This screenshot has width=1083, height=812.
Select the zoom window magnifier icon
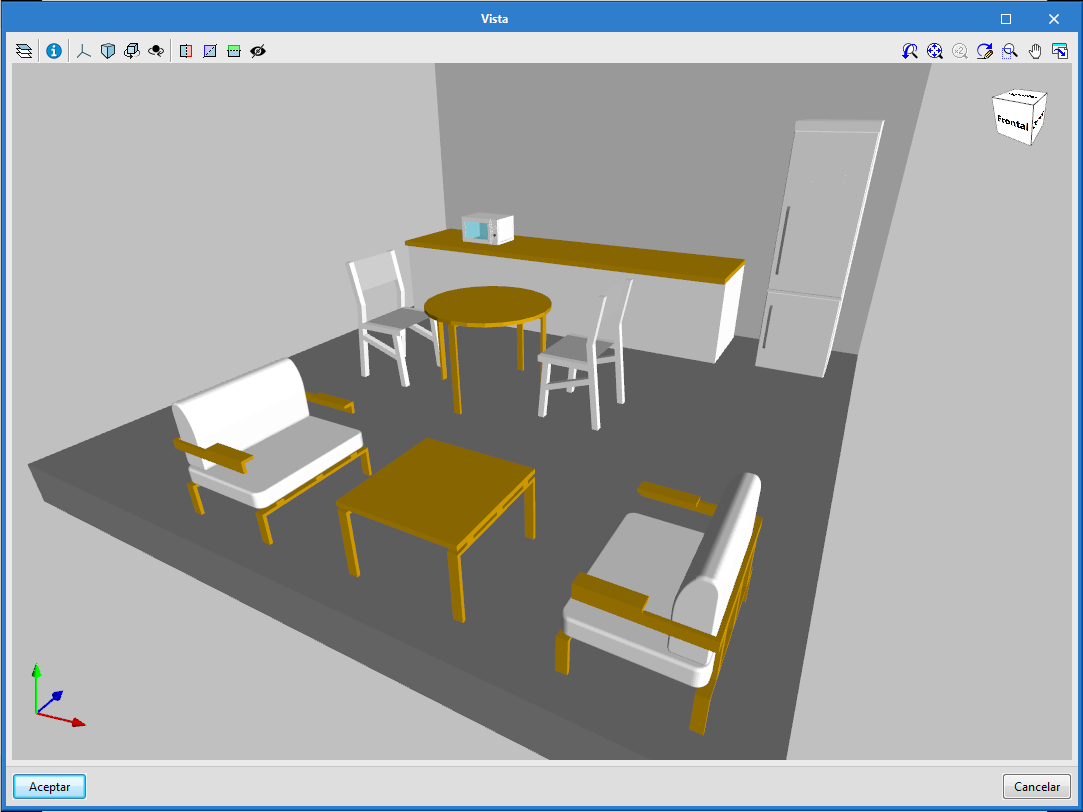coord(1010,51)
